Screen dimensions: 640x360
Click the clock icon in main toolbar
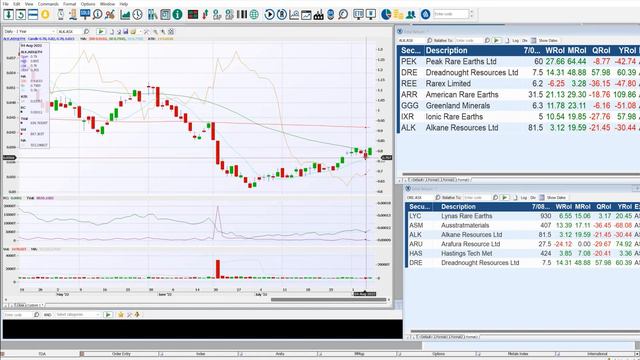pyautogui.click(x=138, y=15)
